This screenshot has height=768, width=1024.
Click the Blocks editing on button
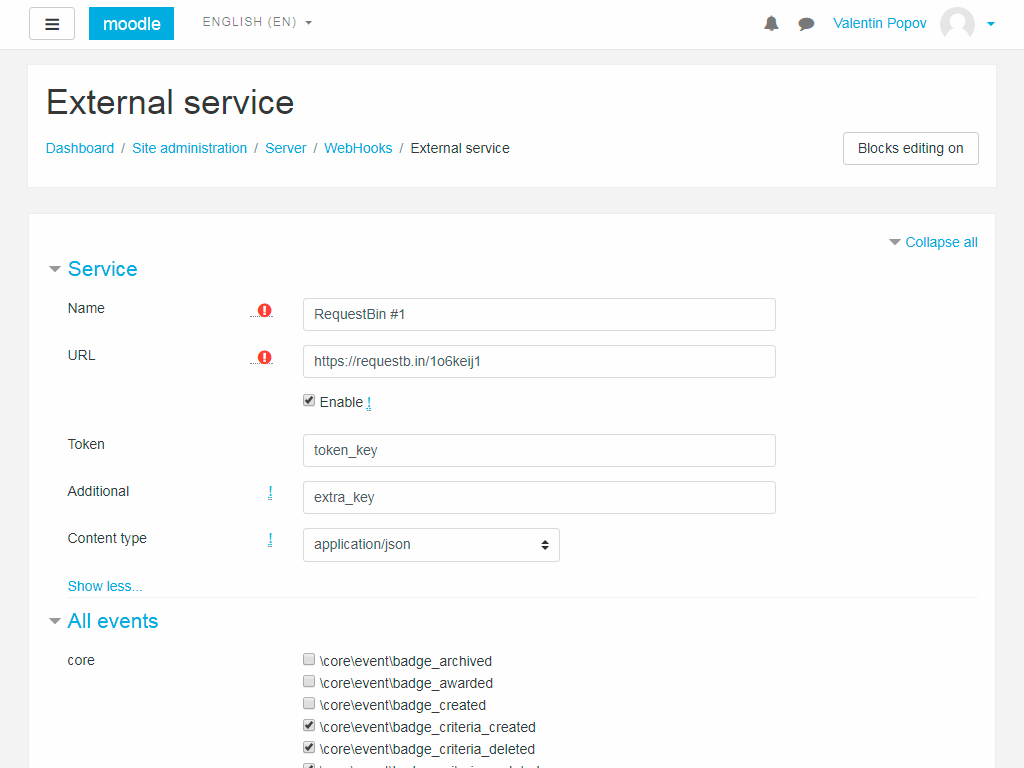click(x=910, y=148)
